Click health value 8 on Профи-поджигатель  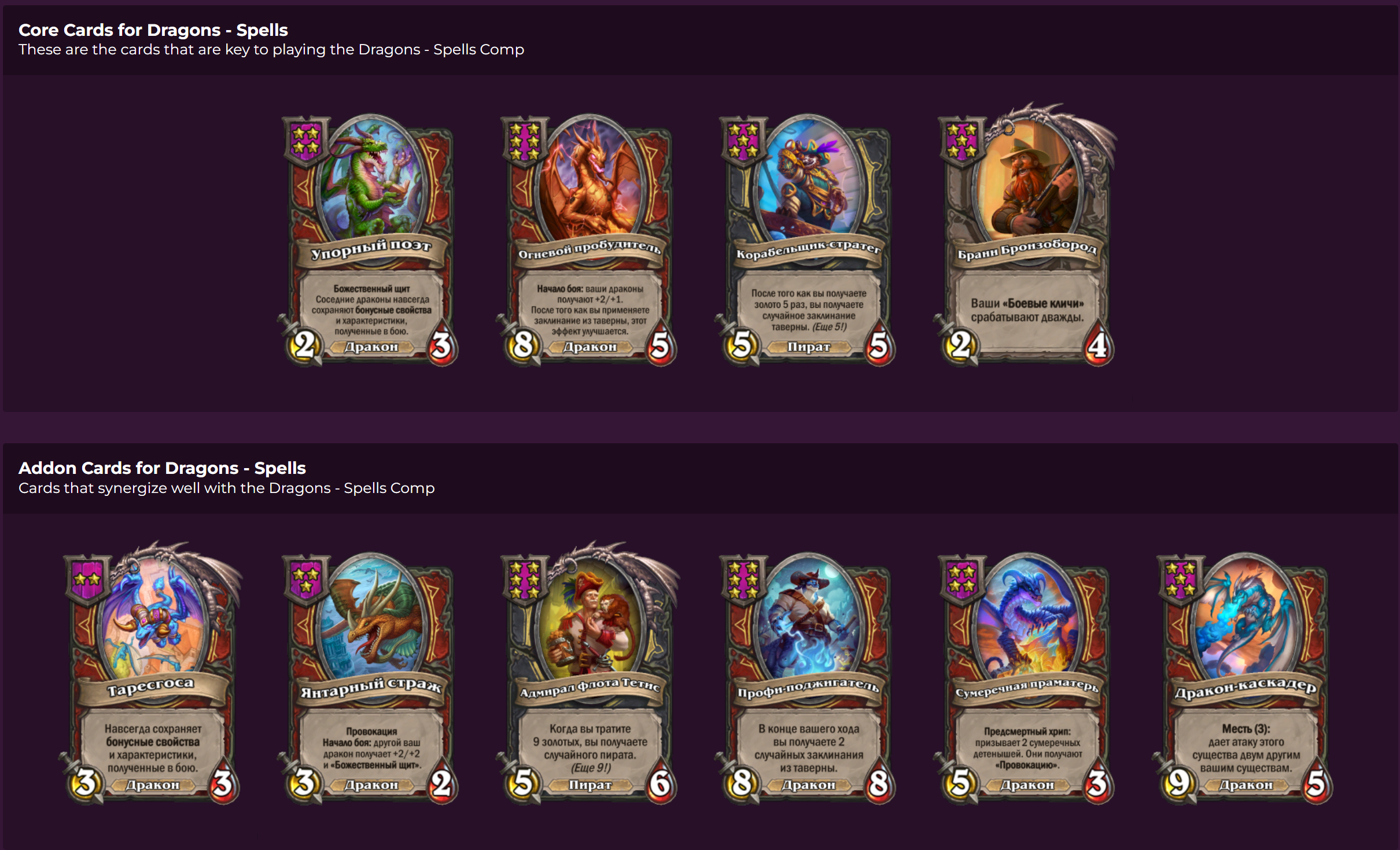click(879, 784)
